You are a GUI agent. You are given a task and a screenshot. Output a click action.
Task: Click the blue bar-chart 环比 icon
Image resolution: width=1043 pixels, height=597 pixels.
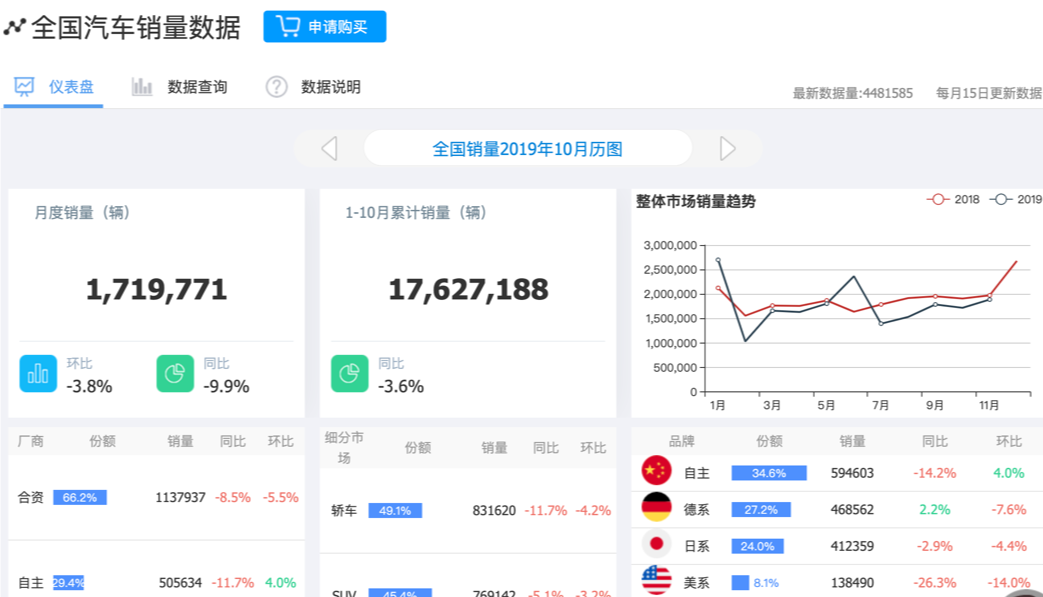(x=38, y=374)
